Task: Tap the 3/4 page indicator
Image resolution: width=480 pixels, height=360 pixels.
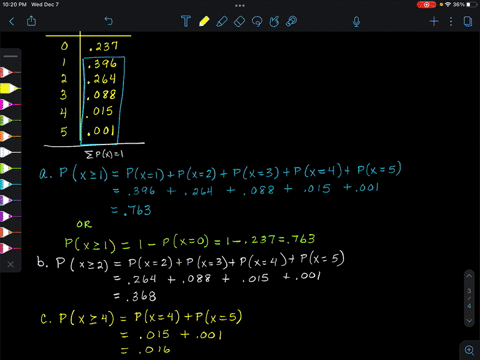Action: [x=469, y=298]
